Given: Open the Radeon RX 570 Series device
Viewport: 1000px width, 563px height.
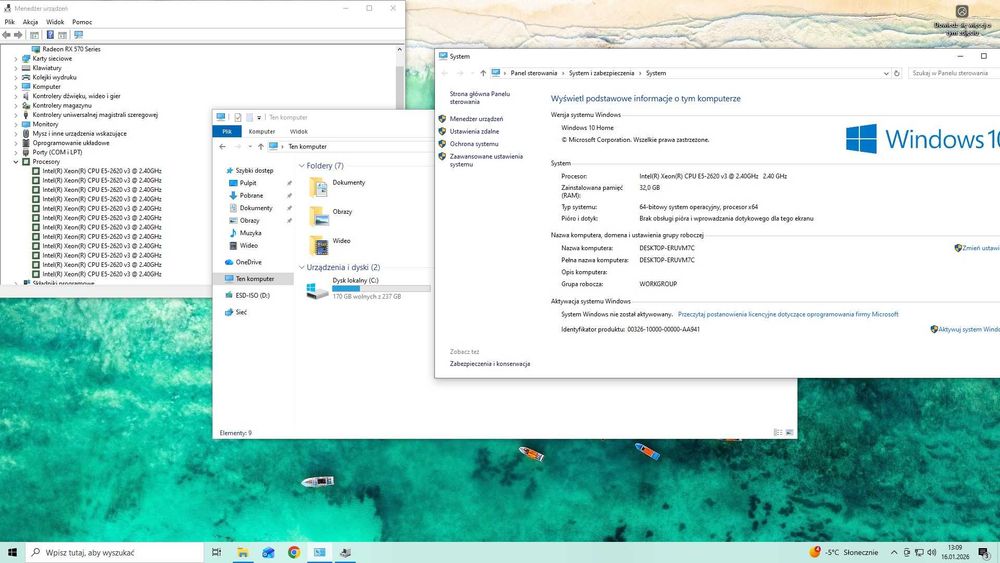Looking at the screenshot, I should (x=71, y=49).
